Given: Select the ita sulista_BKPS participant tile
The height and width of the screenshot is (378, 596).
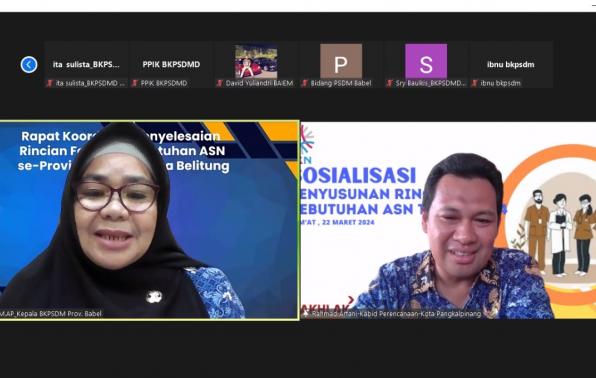Looking at the screenshot, I should [86, 65].
